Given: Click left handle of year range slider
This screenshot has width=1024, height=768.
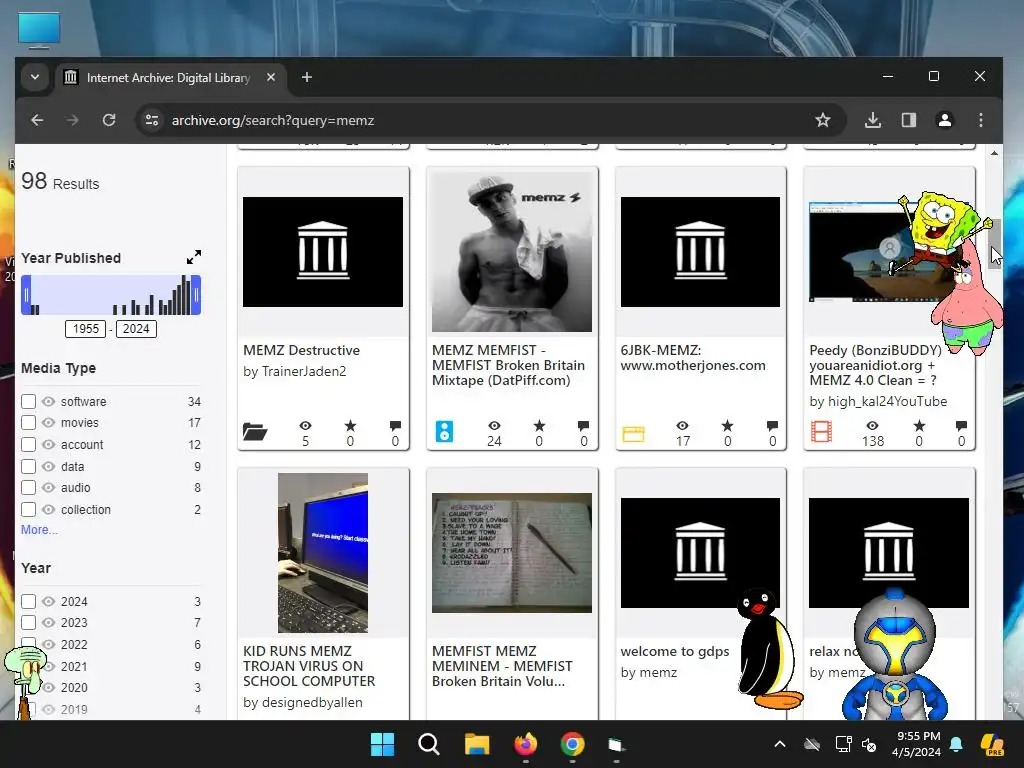Looking at the screenshot, I should 26,295.
